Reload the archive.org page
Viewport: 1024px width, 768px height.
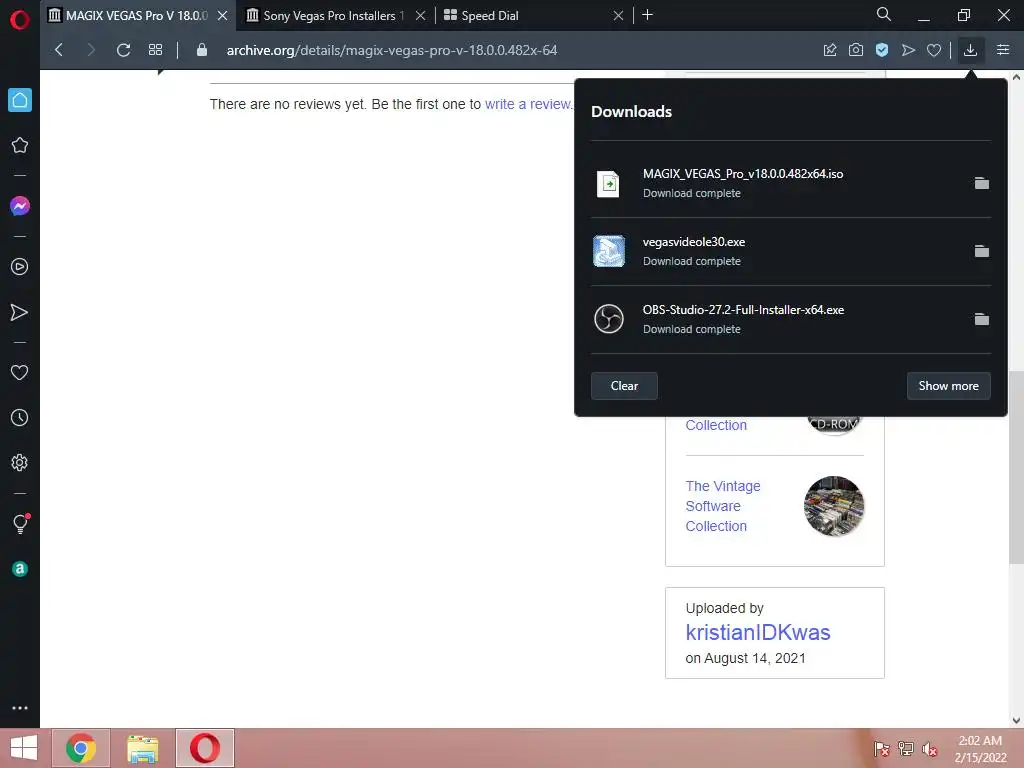(x=123, y=50)
